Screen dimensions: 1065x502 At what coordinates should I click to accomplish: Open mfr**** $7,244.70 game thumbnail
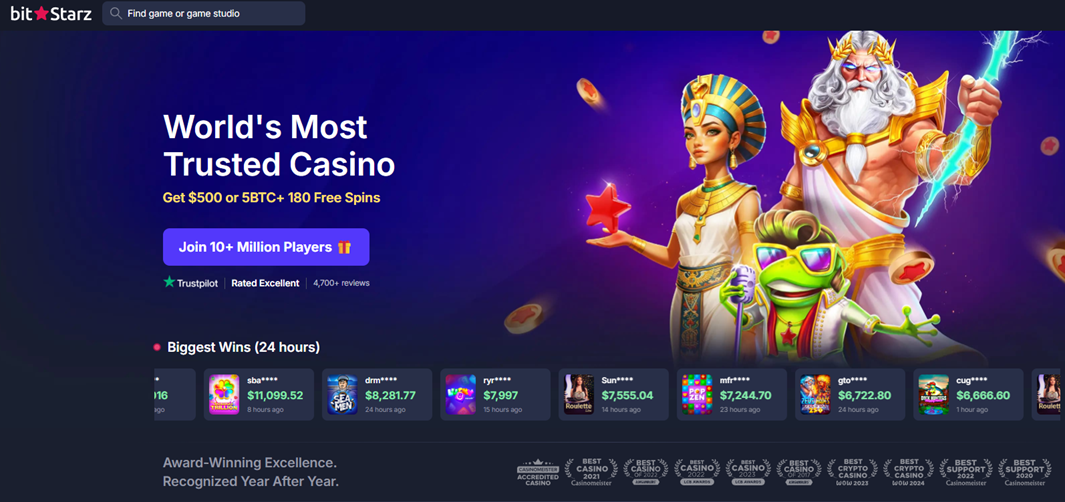(697, 395)
